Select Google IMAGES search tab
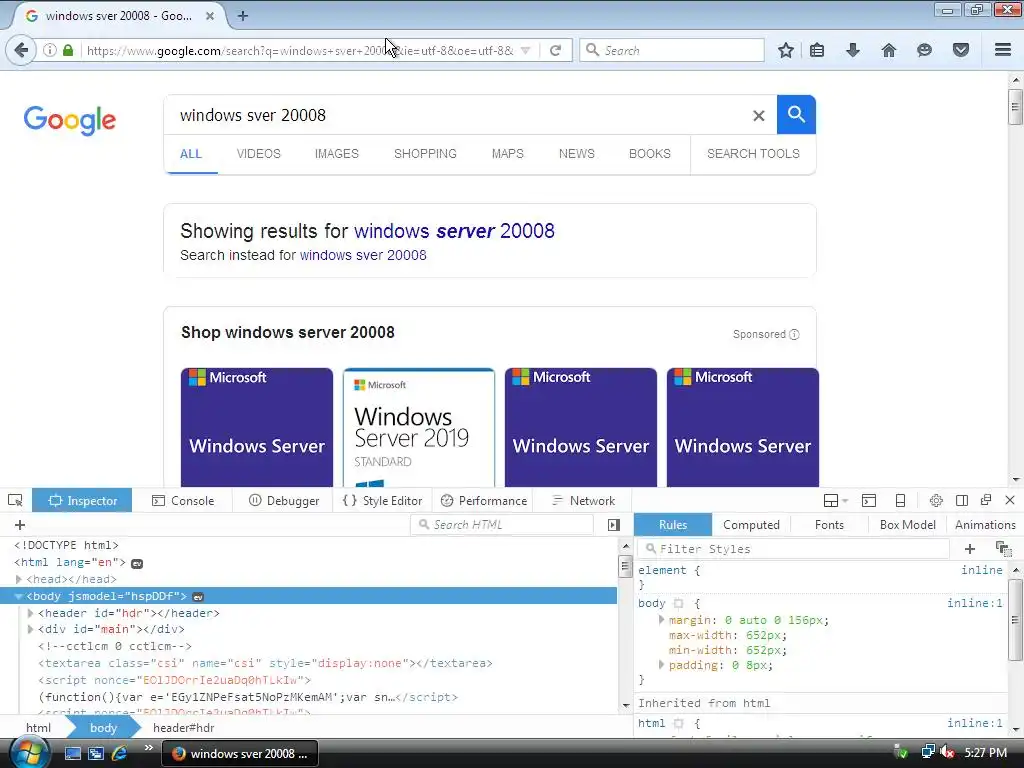This screenshot has height=768, width=1024. (x=336, y=154)
